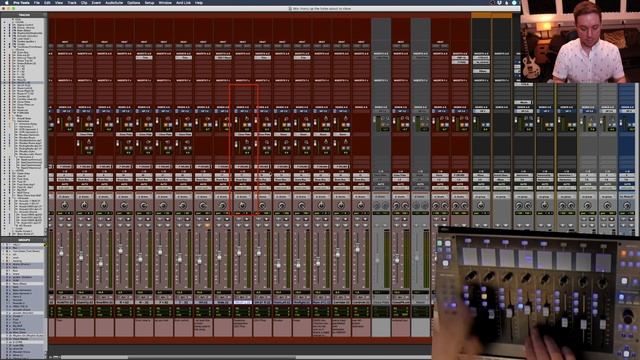Screen dimensions: 640x360
Task: Unmute the track with the orange-lit mute button
Action: click(x=207, y=225)
